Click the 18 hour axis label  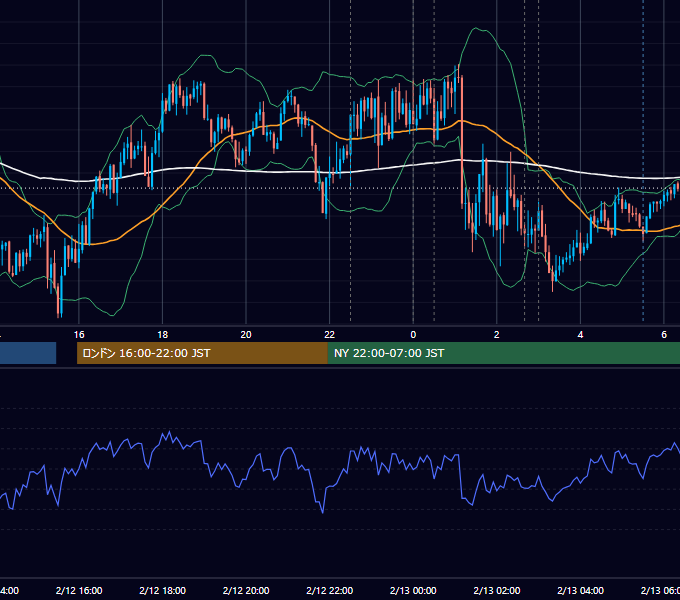pyautogui.click(x=163, y=335)
